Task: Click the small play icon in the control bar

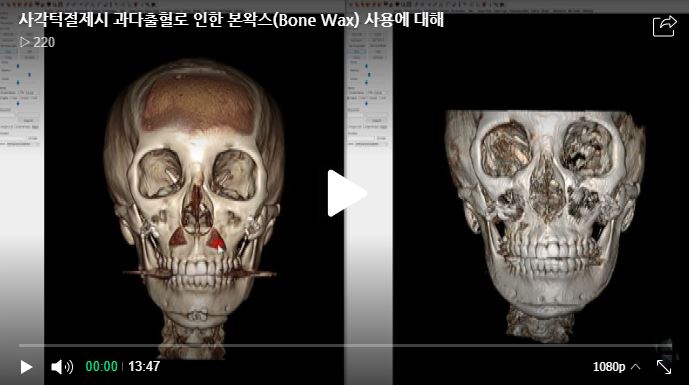Action: (26, 367)
